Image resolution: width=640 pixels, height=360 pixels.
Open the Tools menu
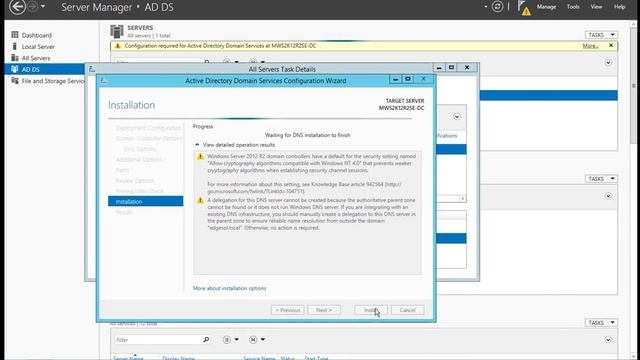pyautogui.click(x=573, y=7)
